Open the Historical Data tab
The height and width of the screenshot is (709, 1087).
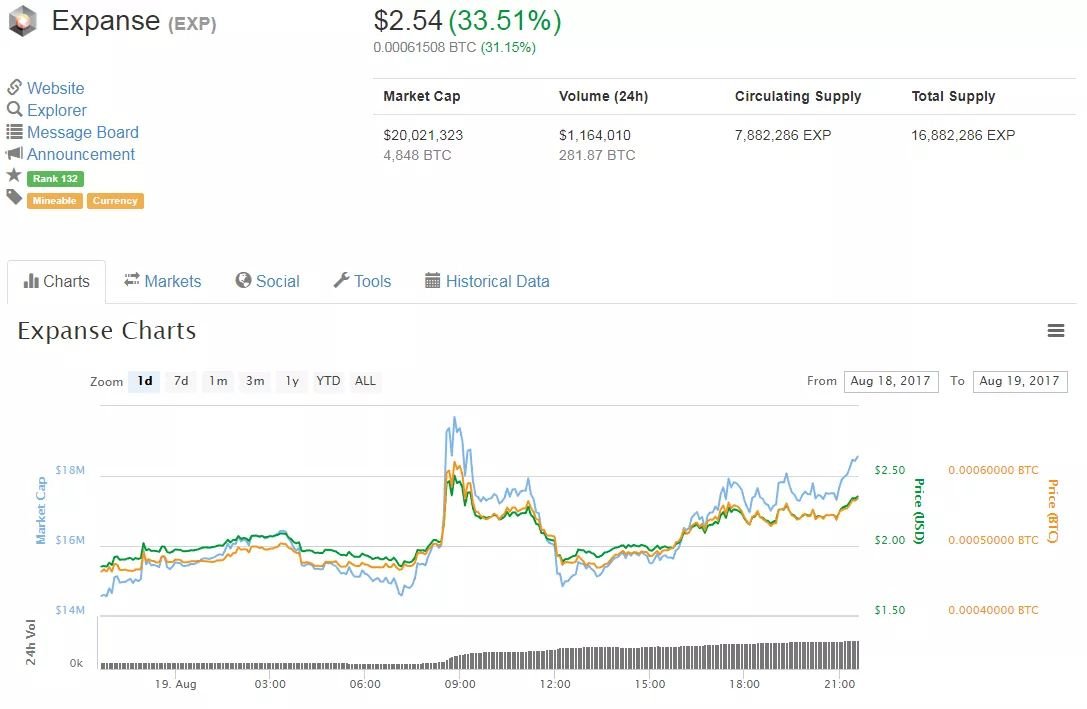pyautogui.click(x=487, y=281)
